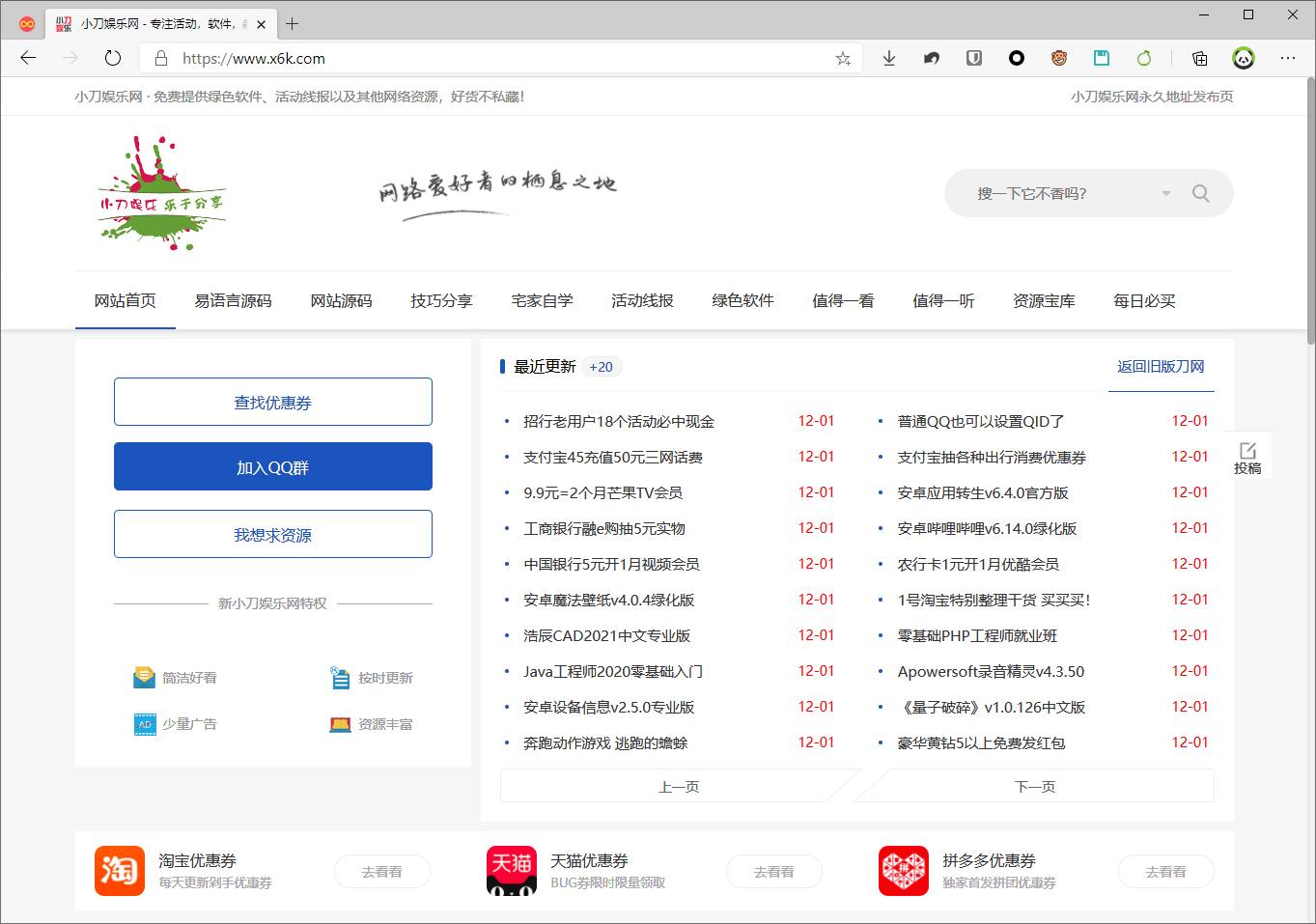The width and height of the screenshot is (1316, 924).
Task: Click the Tmall 天猫 logo icon
Action: tap(512, 871)
